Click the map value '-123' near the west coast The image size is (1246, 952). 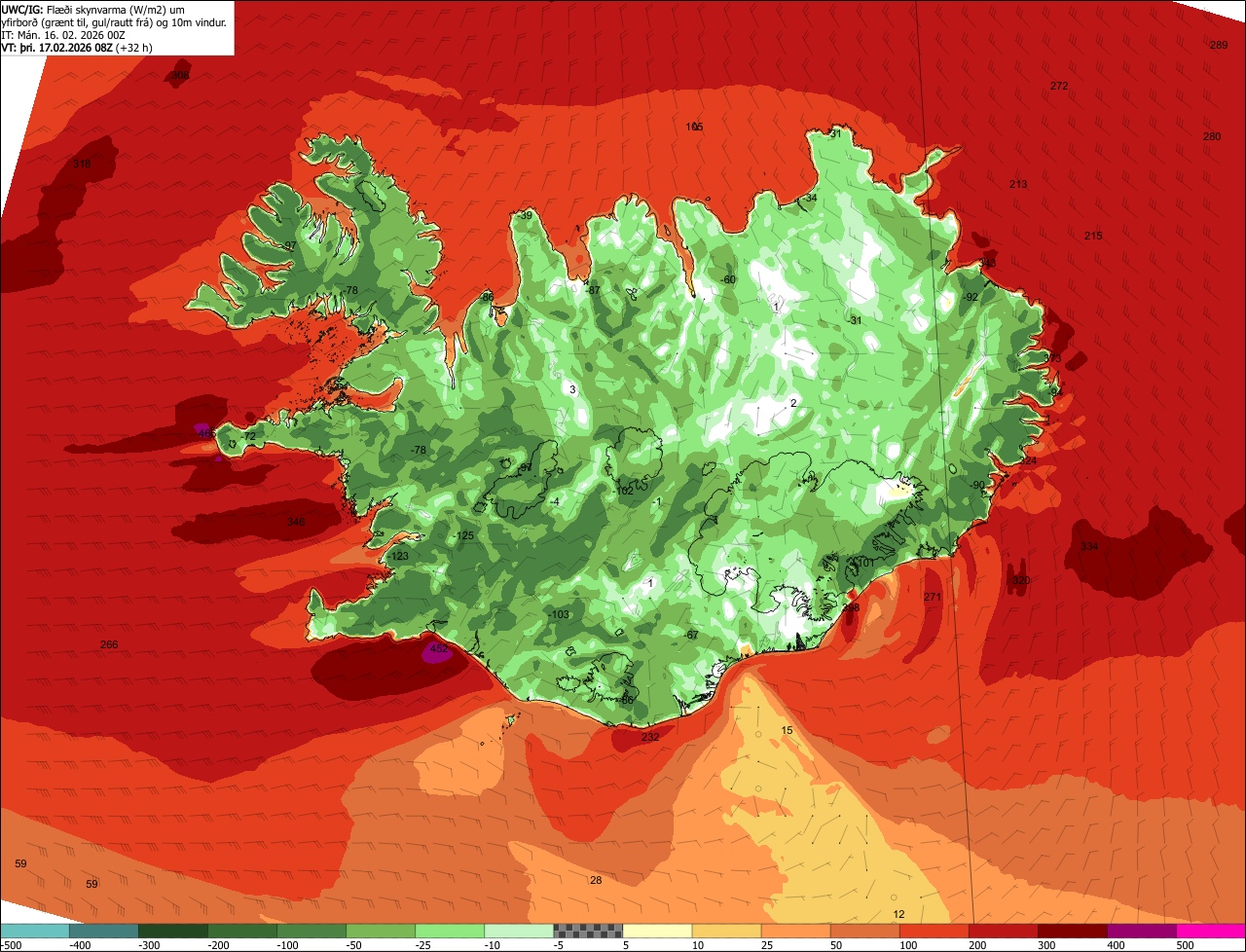click(398, 556)
